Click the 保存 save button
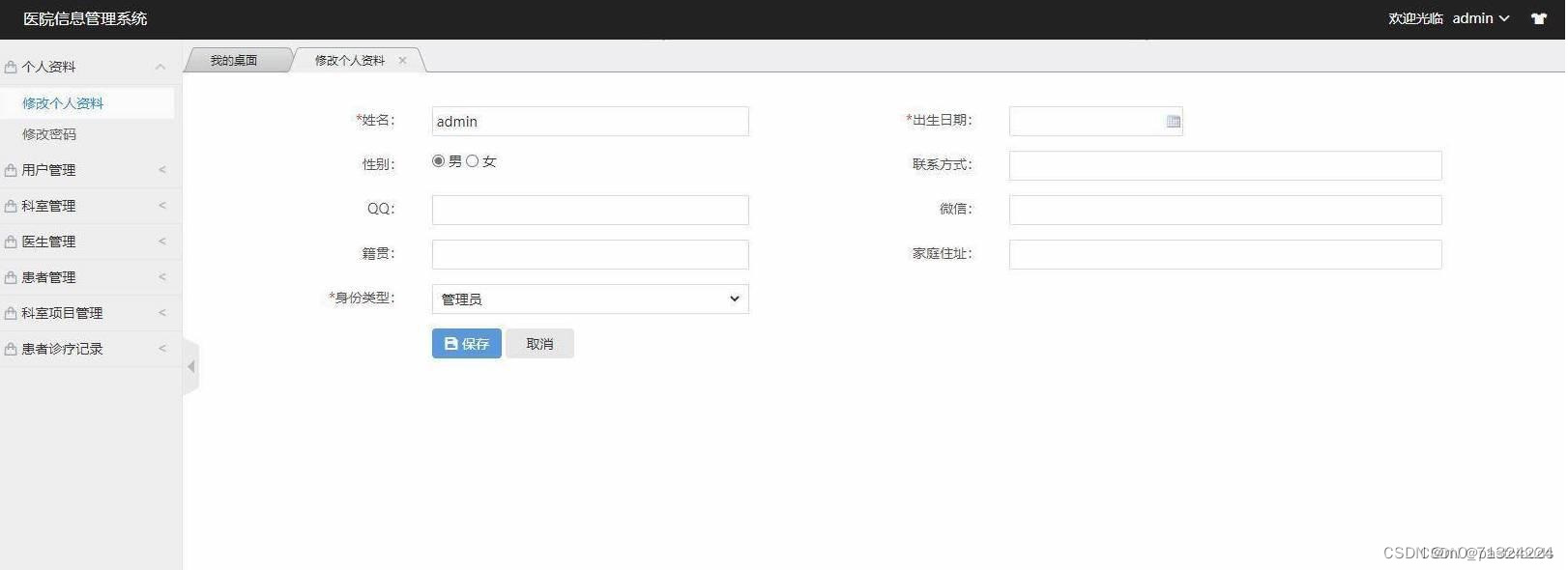The height and width of the screenshot is (570, 1568). pyautogui.click(x=466, y=343)
